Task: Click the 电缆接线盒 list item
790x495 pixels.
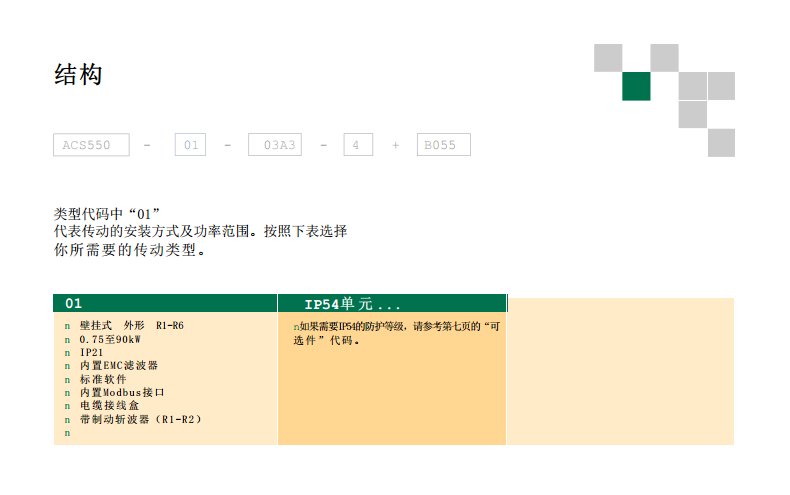Action: pos(110,406)
